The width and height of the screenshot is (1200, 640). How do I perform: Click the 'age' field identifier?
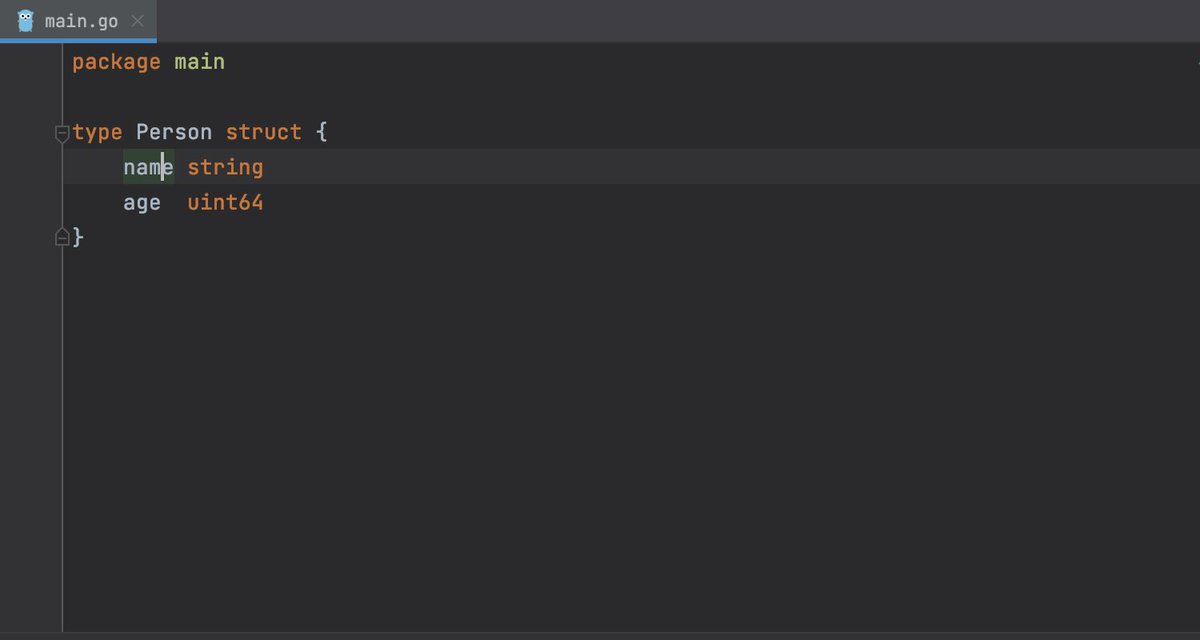(x=142, y=203)
